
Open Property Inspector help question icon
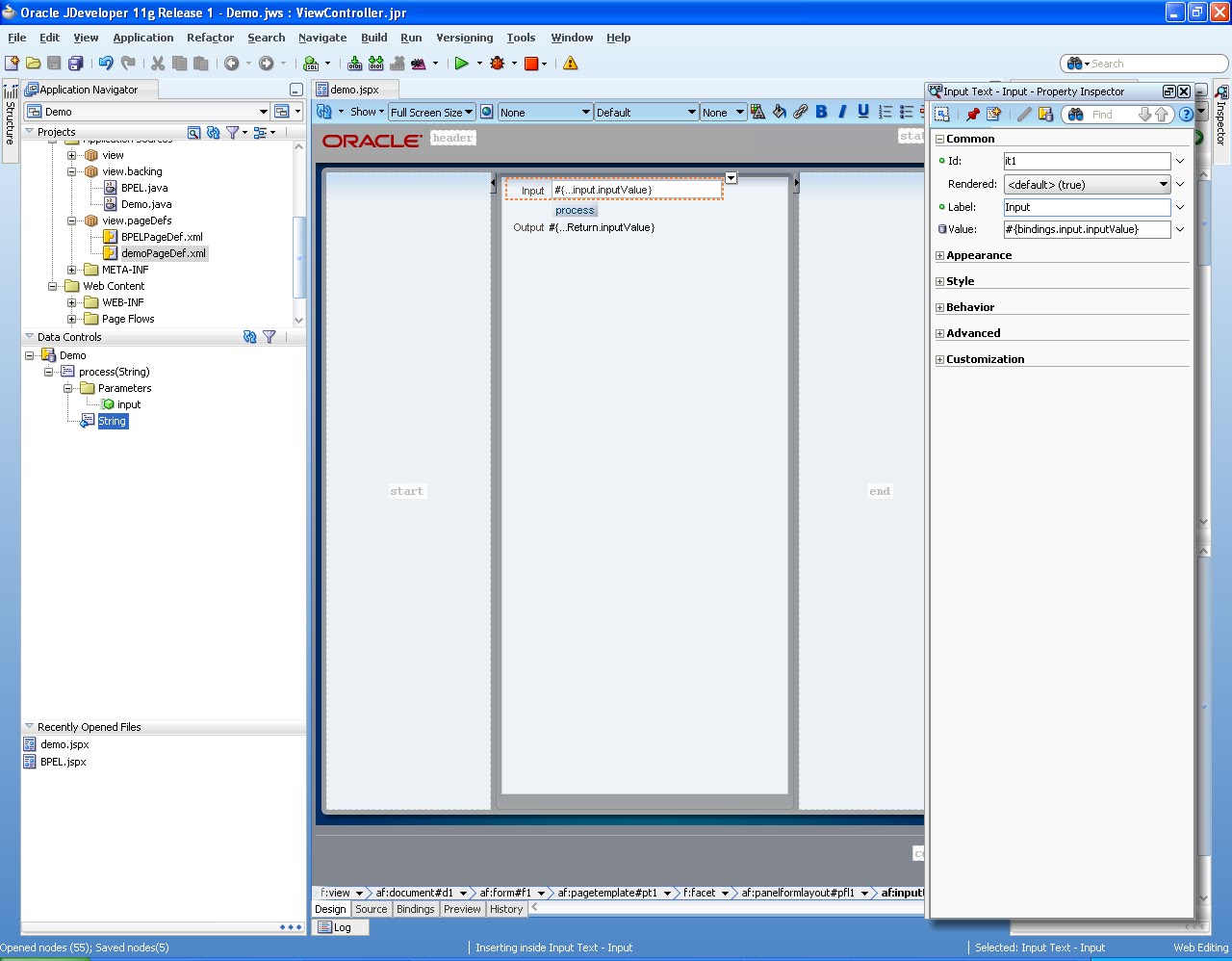(x=1186, y=114)
